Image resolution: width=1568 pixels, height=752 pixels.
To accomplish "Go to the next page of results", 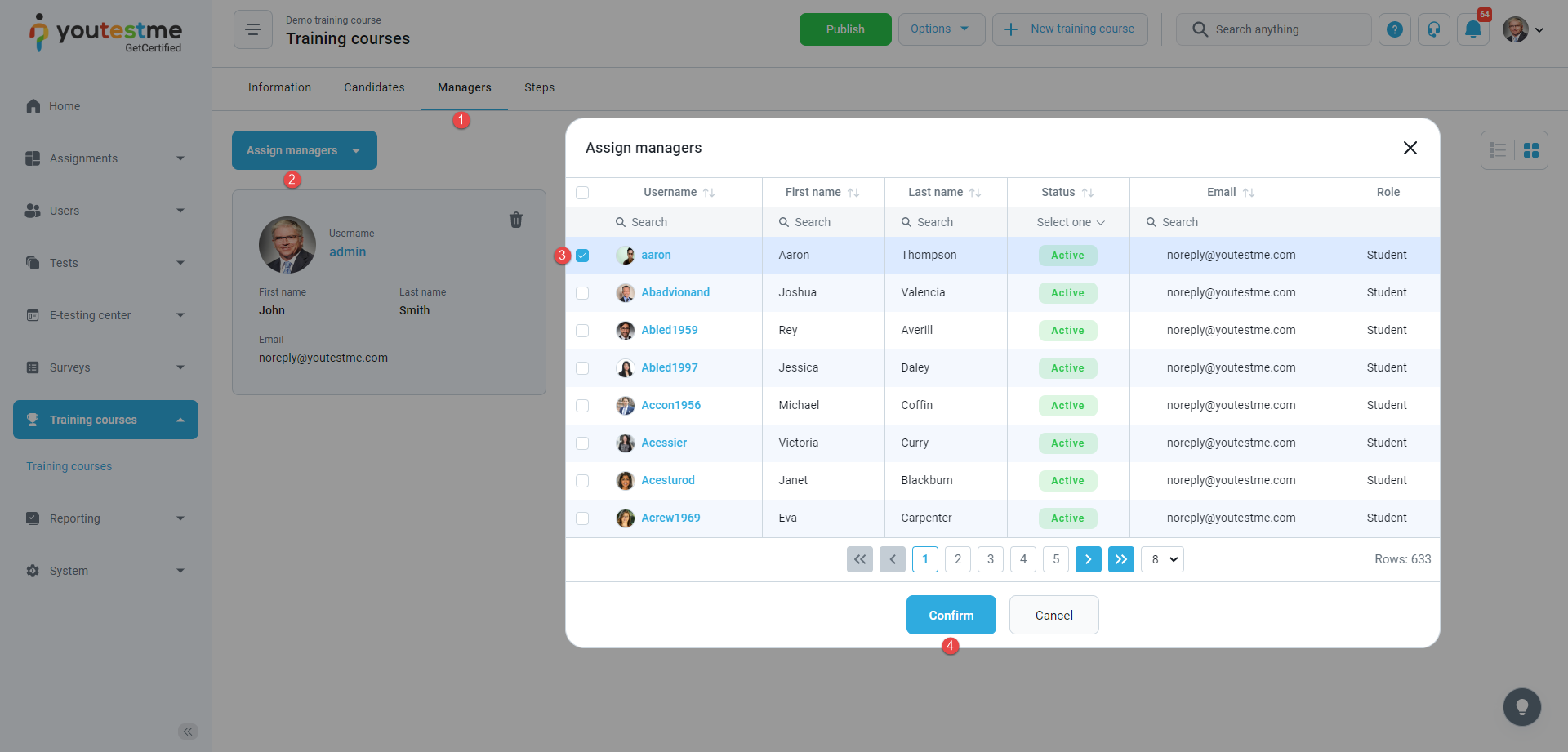I will click(x=1089, y=559).
